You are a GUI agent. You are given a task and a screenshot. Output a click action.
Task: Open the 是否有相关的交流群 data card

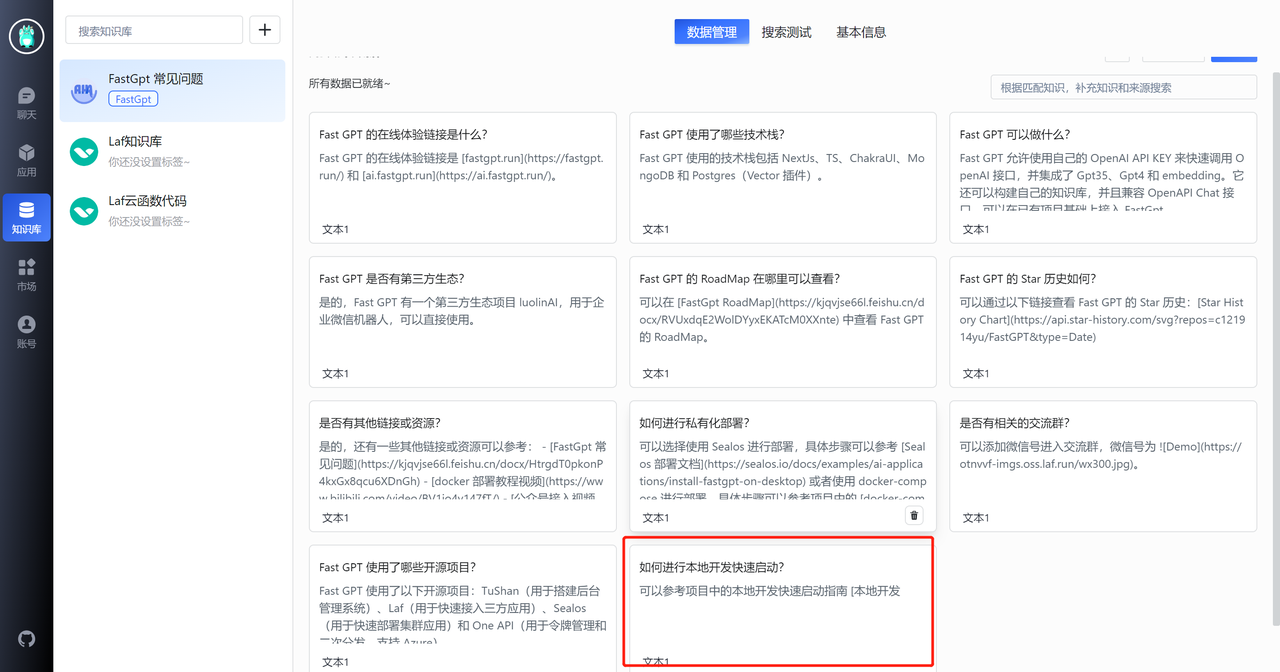click(x=1102, y=465)
